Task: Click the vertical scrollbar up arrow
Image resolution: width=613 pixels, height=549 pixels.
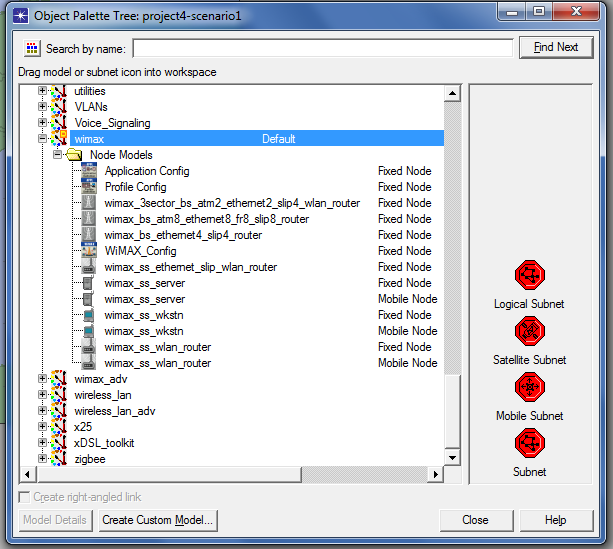Action: click(x=452, y=93)
